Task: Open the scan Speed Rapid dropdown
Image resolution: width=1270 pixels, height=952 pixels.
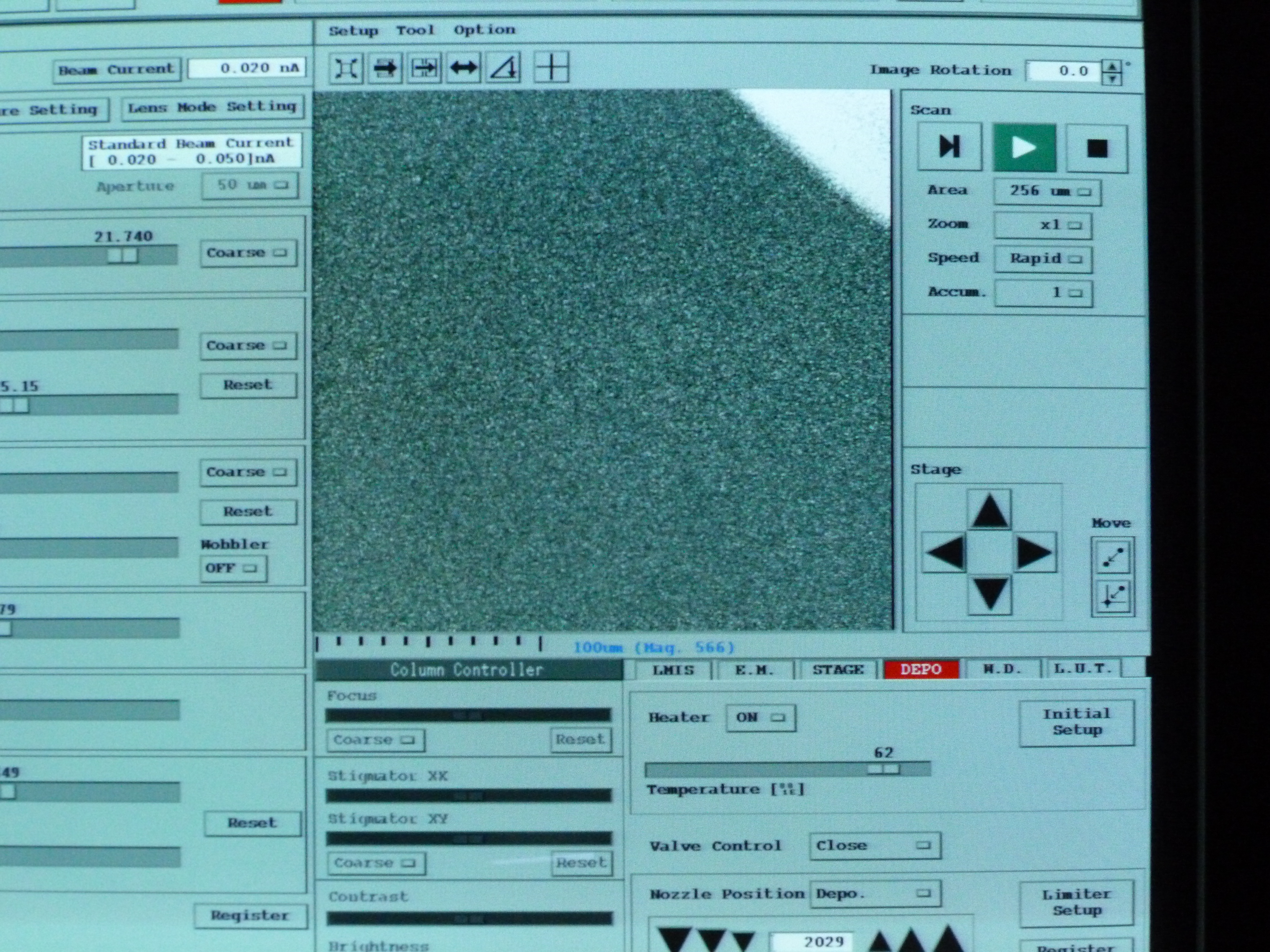Action: point(1043,259)
